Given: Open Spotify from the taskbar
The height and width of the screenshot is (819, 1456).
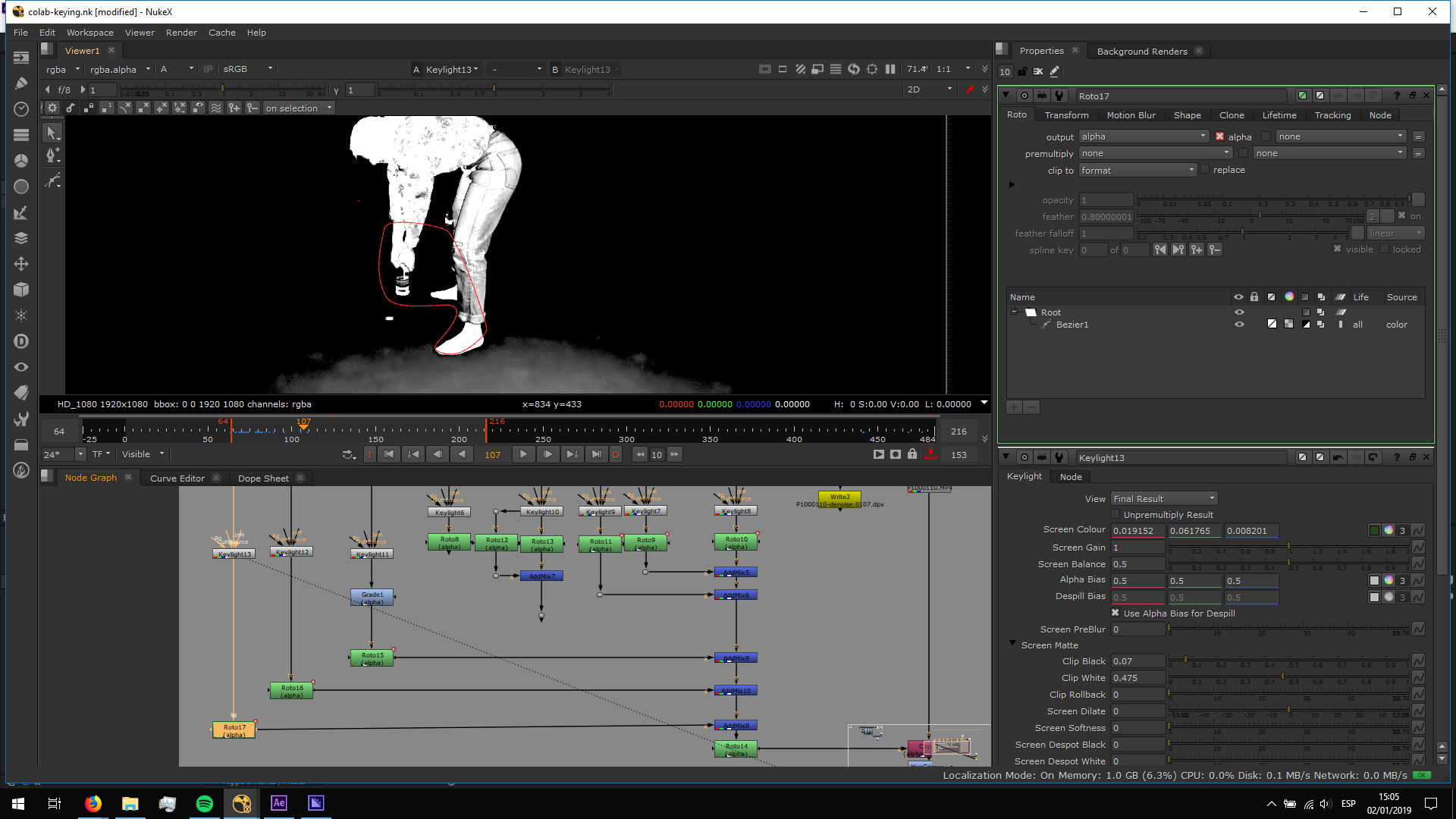Looking at the screenshot, I should [205, 803].
